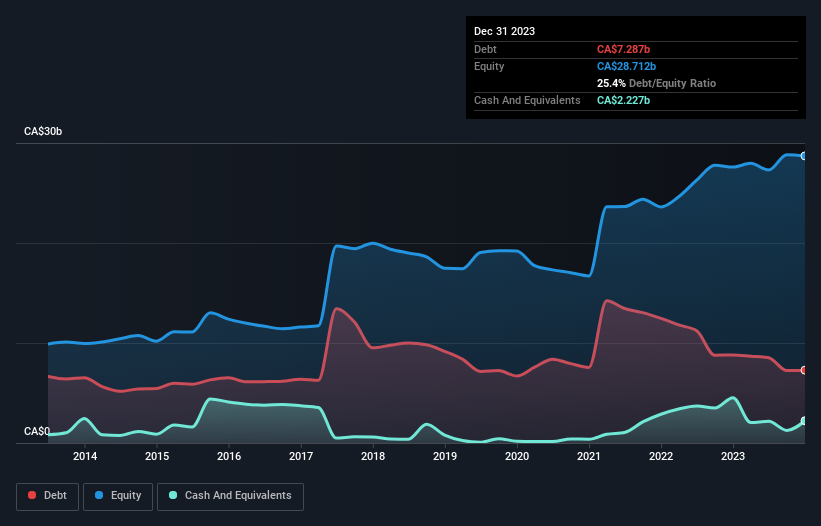Click the 2022 x-axis label
The image size is (821, 526).
(661, 456)
